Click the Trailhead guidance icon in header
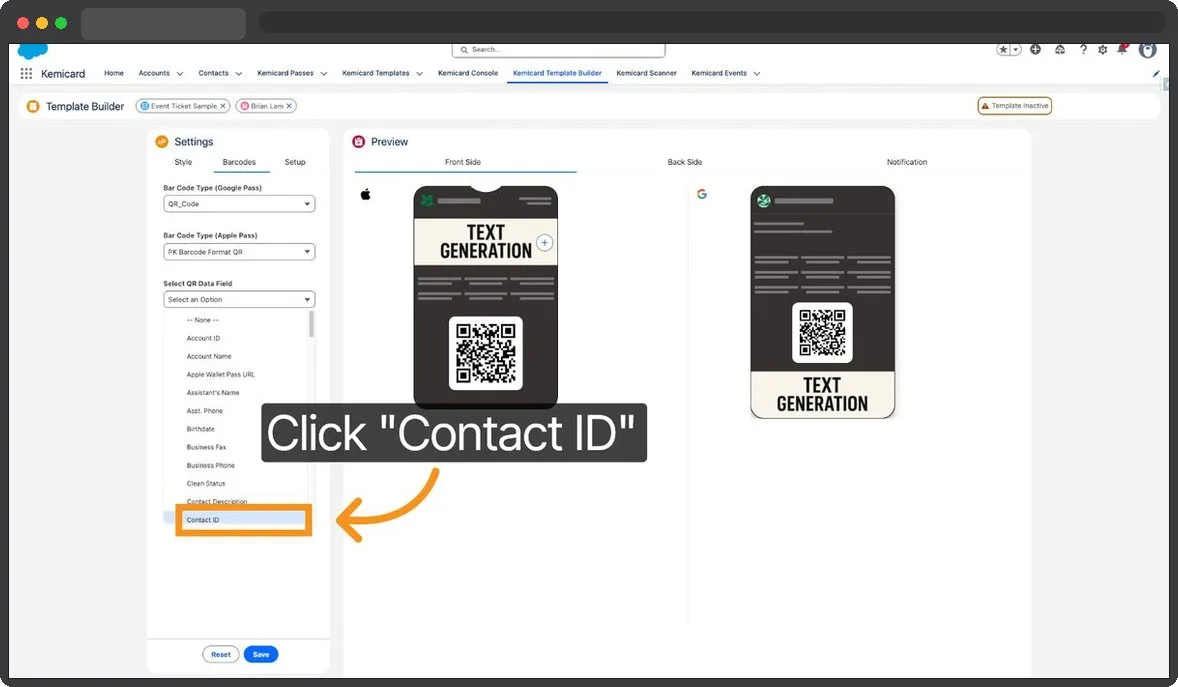The image size is (1178, 687). point(1059,50)
